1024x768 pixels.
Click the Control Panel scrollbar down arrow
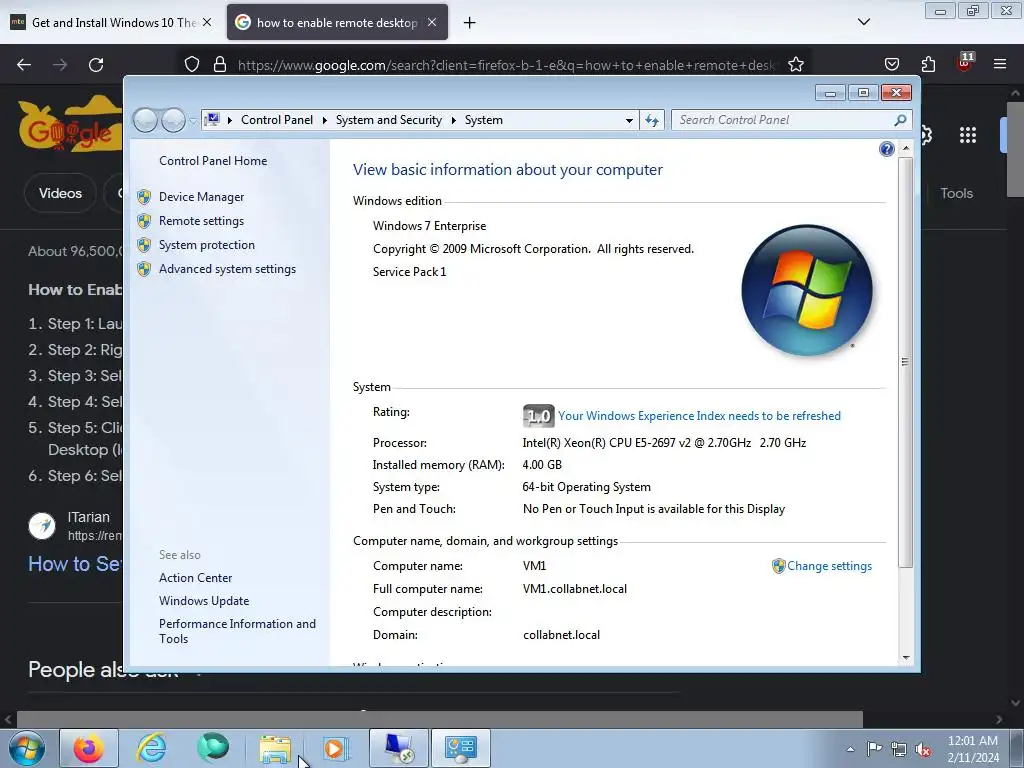point(906,658)
